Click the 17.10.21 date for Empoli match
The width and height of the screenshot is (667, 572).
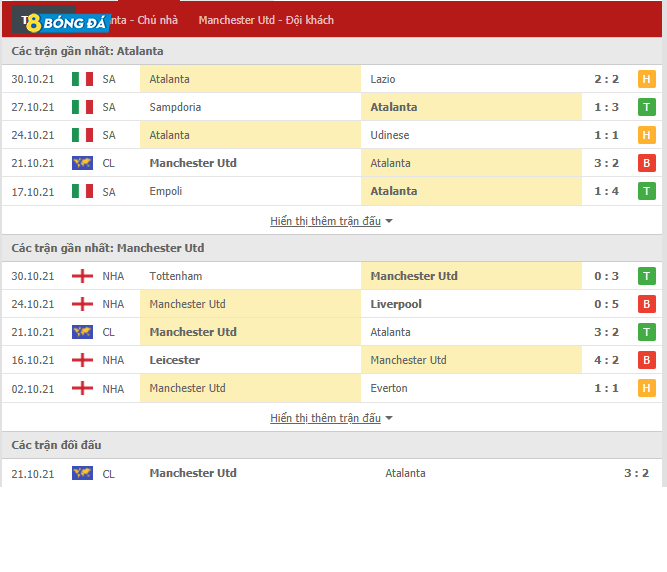pyautogui.click(x=33, y=192)
